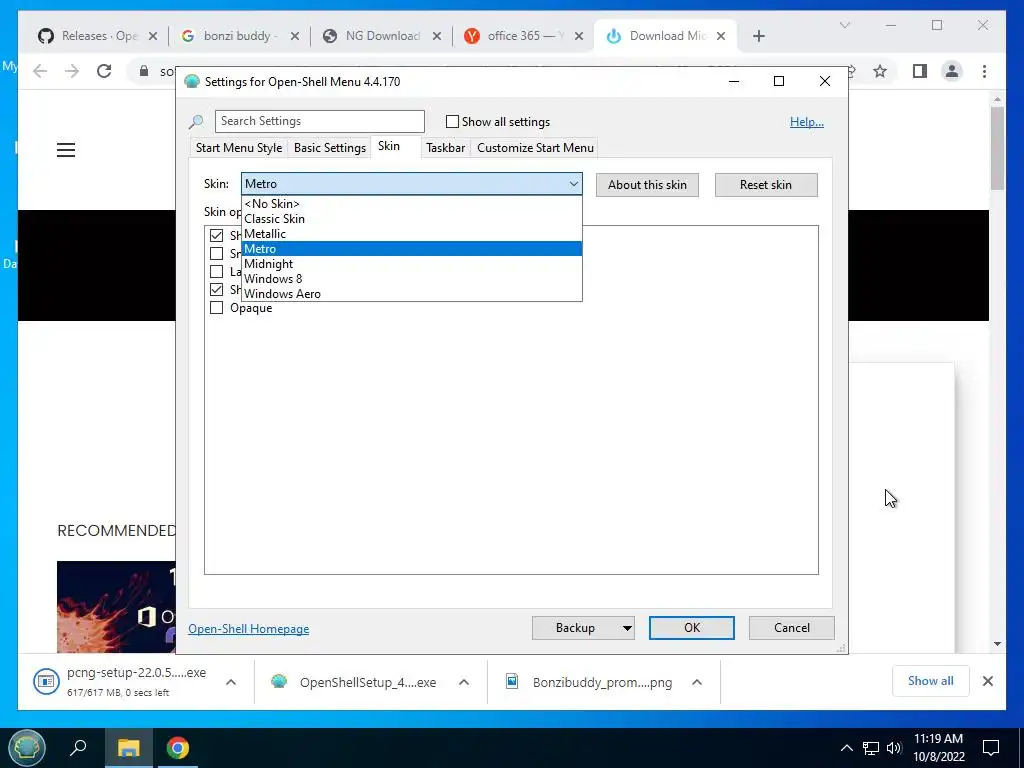Open Chrome's three-dot menu
The width and height of the screenshot is (1024, 768).
point(984,71)
